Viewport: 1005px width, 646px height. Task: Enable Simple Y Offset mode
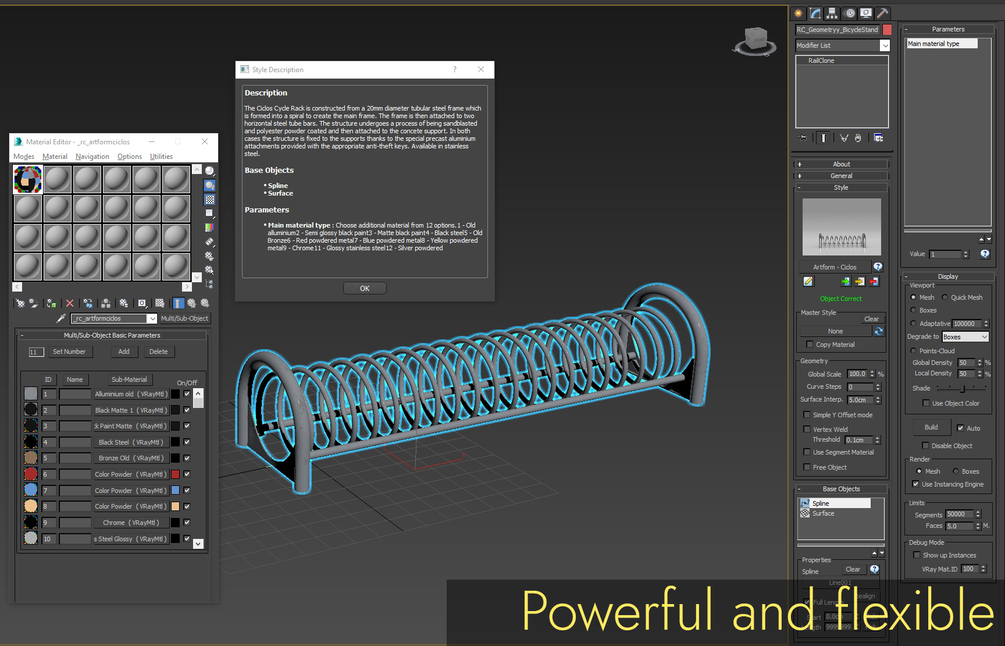click(807, 415)
